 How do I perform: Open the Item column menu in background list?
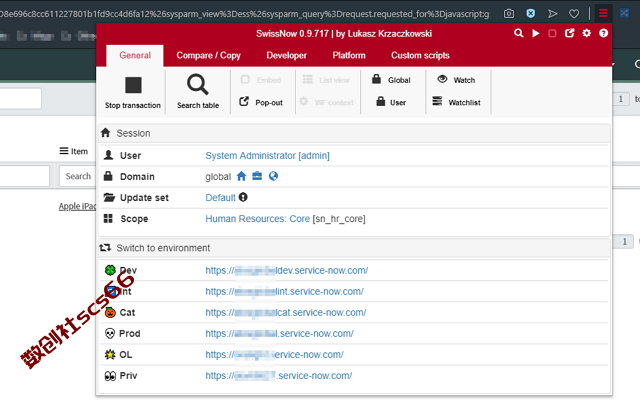[x=64, y=151]
